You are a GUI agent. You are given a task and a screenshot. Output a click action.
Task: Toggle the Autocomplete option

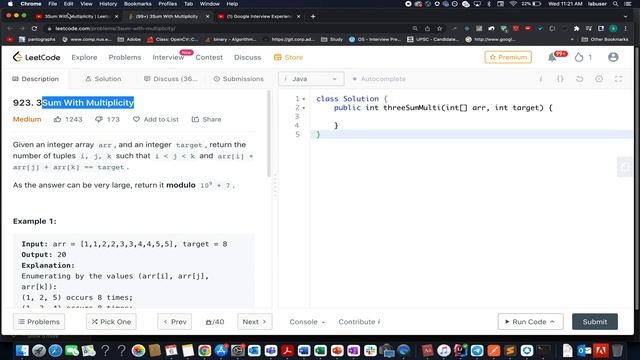[x=379, y=79]
